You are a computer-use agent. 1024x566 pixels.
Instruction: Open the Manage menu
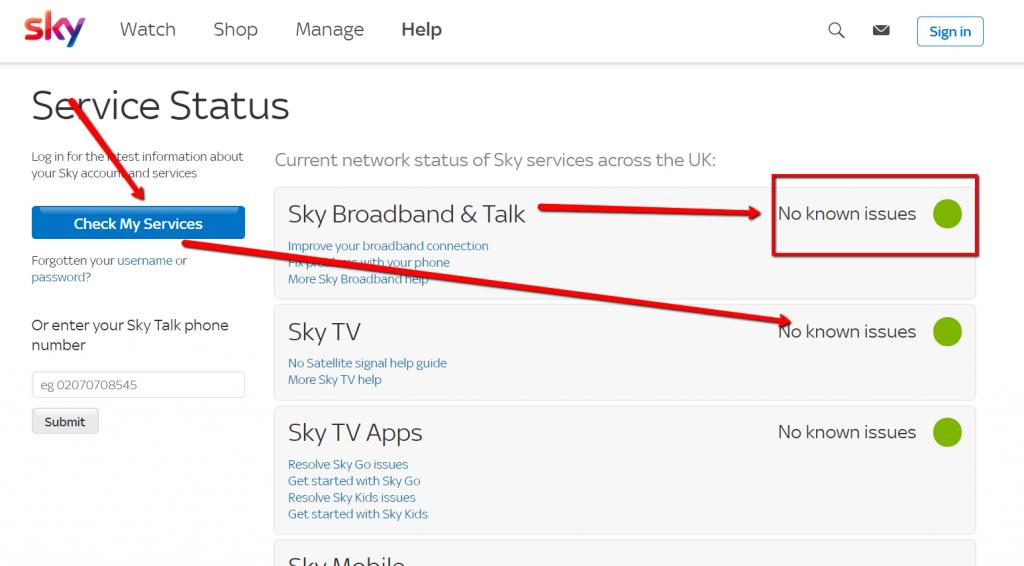click(330, 29)
